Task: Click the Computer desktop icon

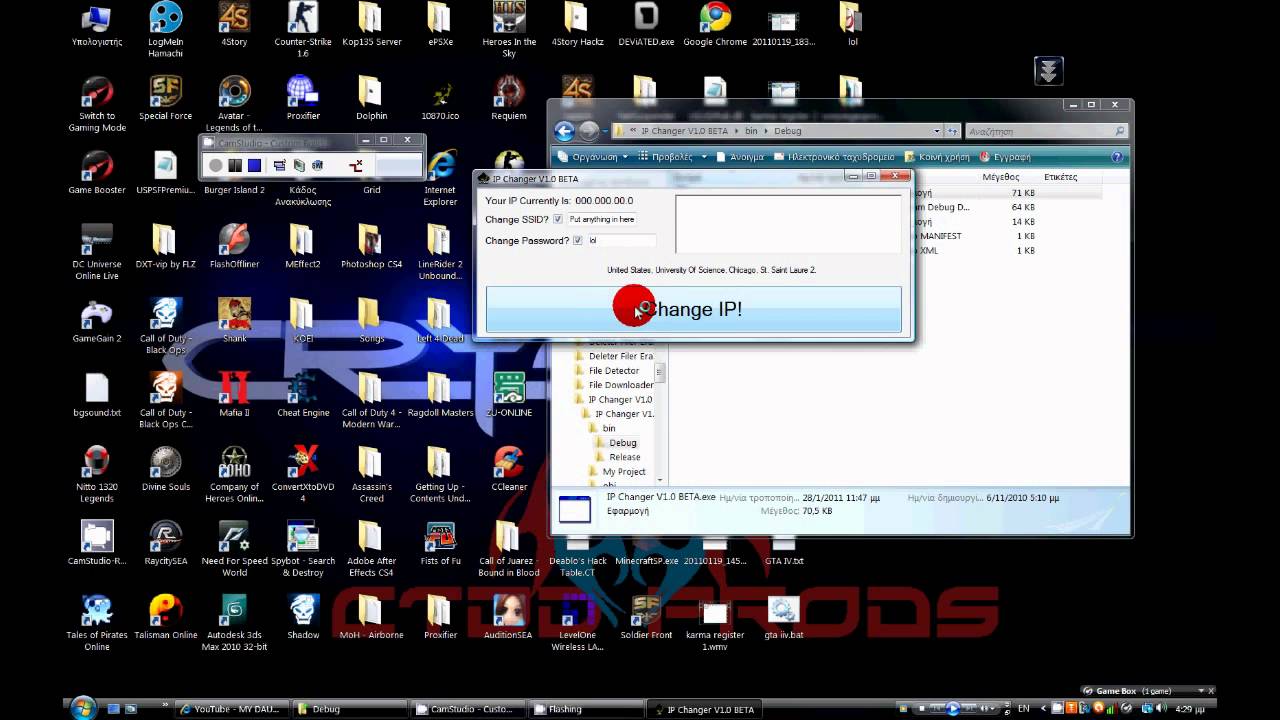Action: pyautogui.click(x=97, y=25)
